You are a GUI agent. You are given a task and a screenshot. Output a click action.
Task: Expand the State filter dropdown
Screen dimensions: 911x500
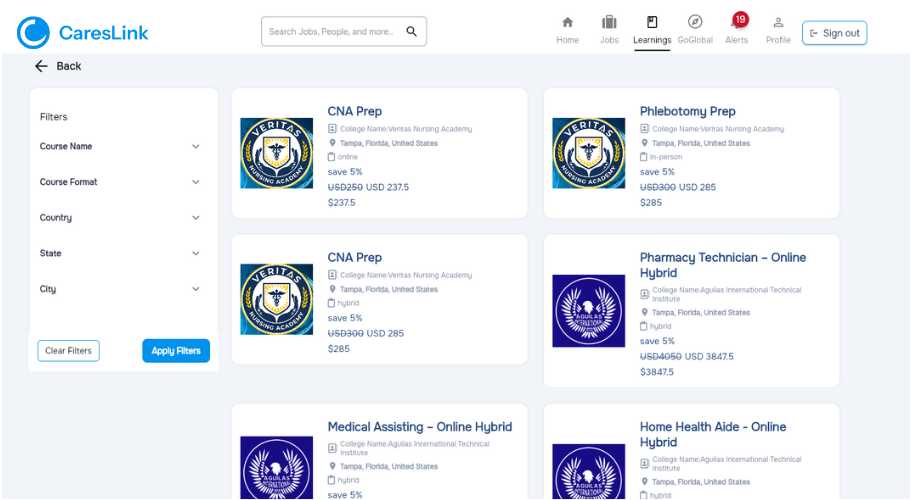(x=195, y=254)
